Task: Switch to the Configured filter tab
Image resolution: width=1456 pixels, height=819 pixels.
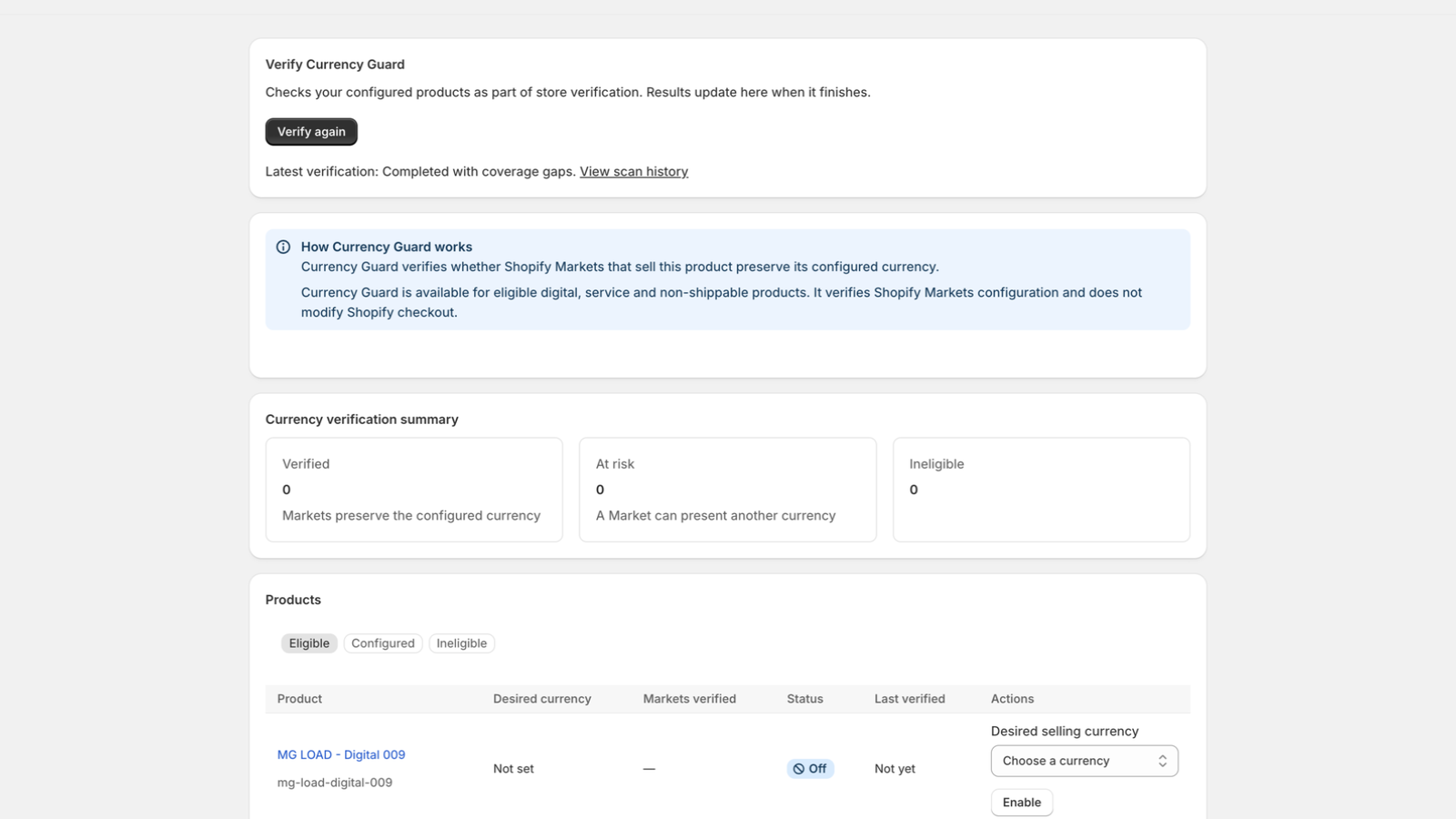Action: click(383, 643)
